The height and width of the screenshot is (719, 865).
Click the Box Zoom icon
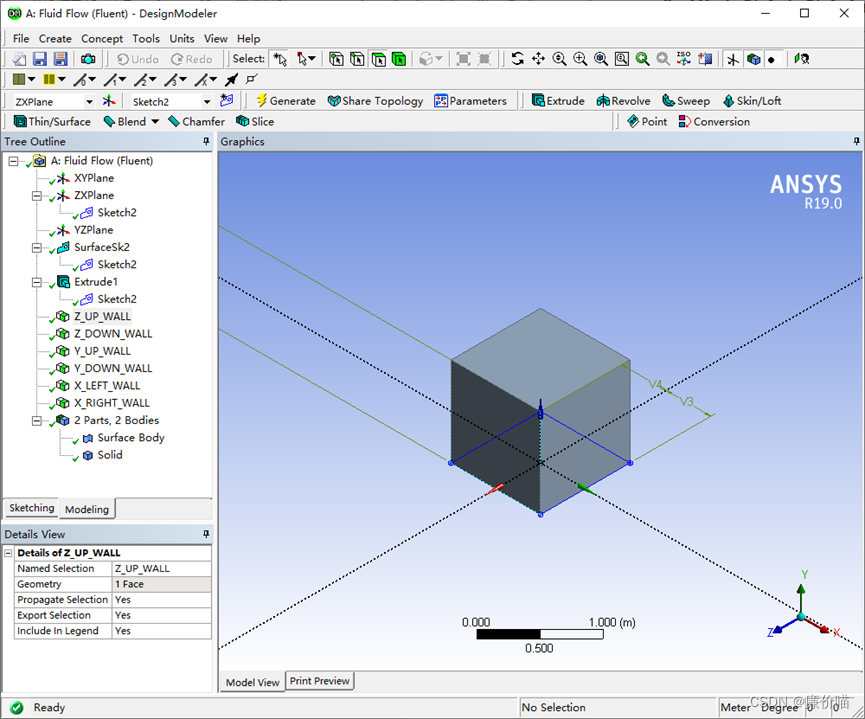[580, 59]
